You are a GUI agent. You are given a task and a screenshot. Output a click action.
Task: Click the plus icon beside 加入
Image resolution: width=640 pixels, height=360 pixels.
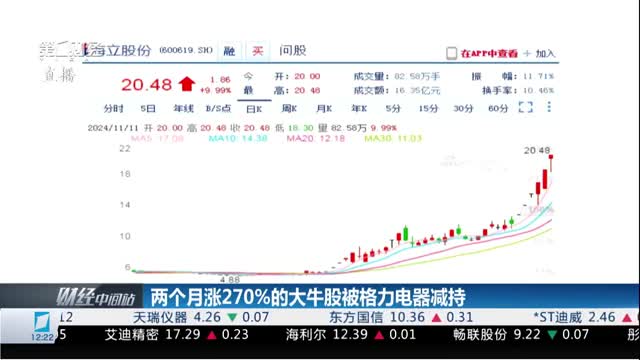tap(527, 53)
